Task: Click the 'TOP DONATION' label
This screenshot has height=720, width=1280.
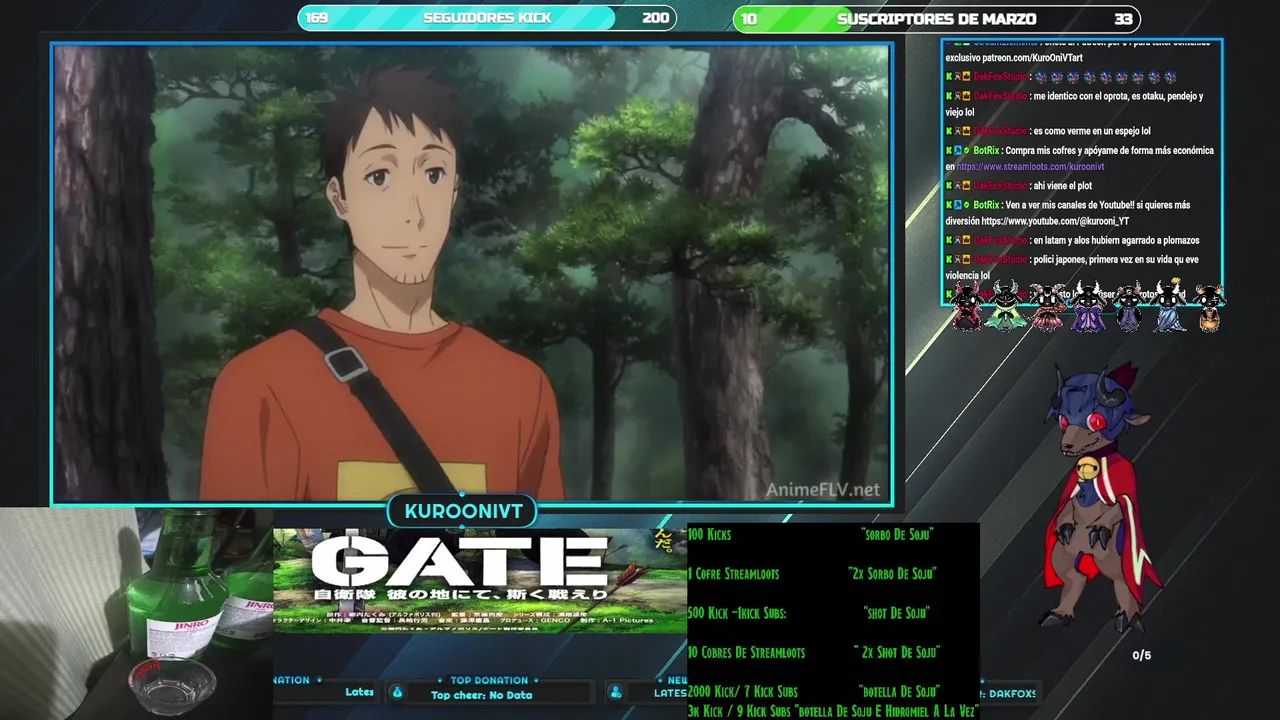Action: (x=489, y=680)
